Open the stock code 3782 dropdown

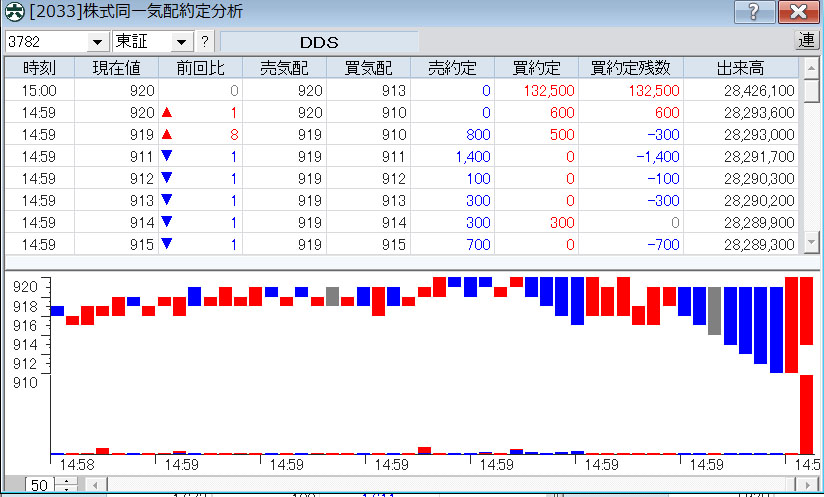point(97,42)
